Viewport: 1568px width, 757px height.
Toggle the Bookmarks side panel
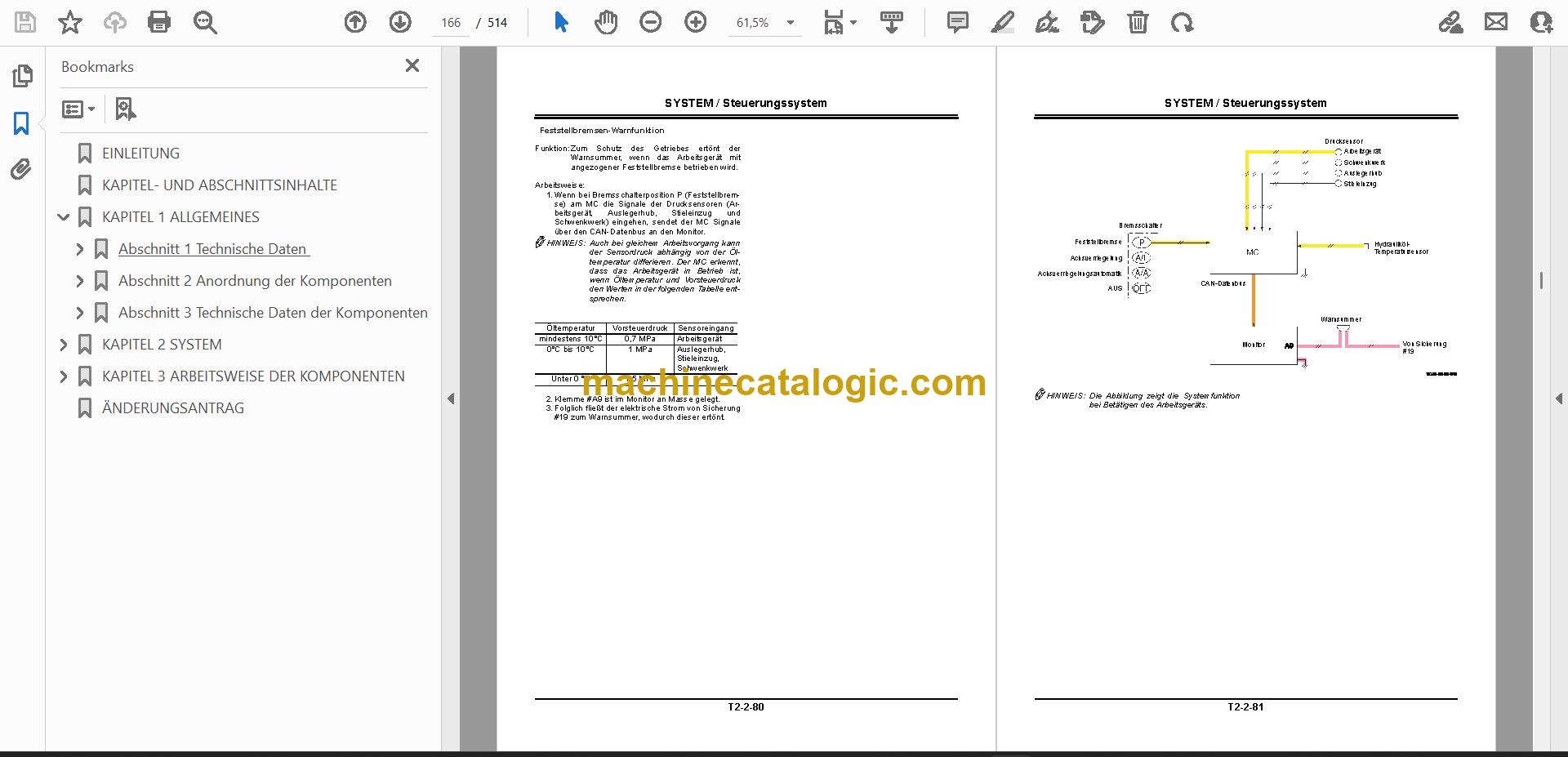pos(21,123)
